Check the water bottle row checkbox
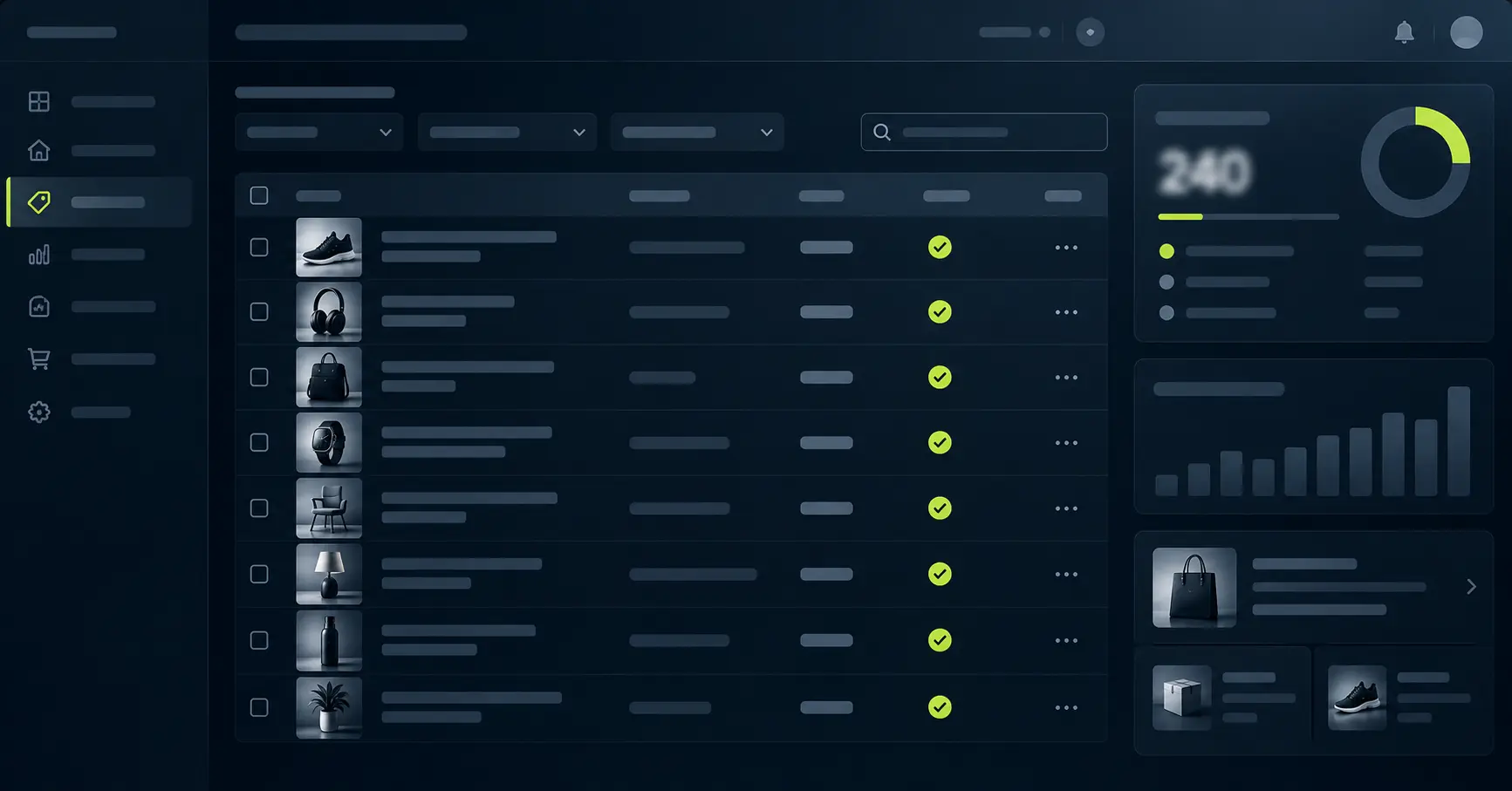This screenshot has width=1512, height=791. 259,641
